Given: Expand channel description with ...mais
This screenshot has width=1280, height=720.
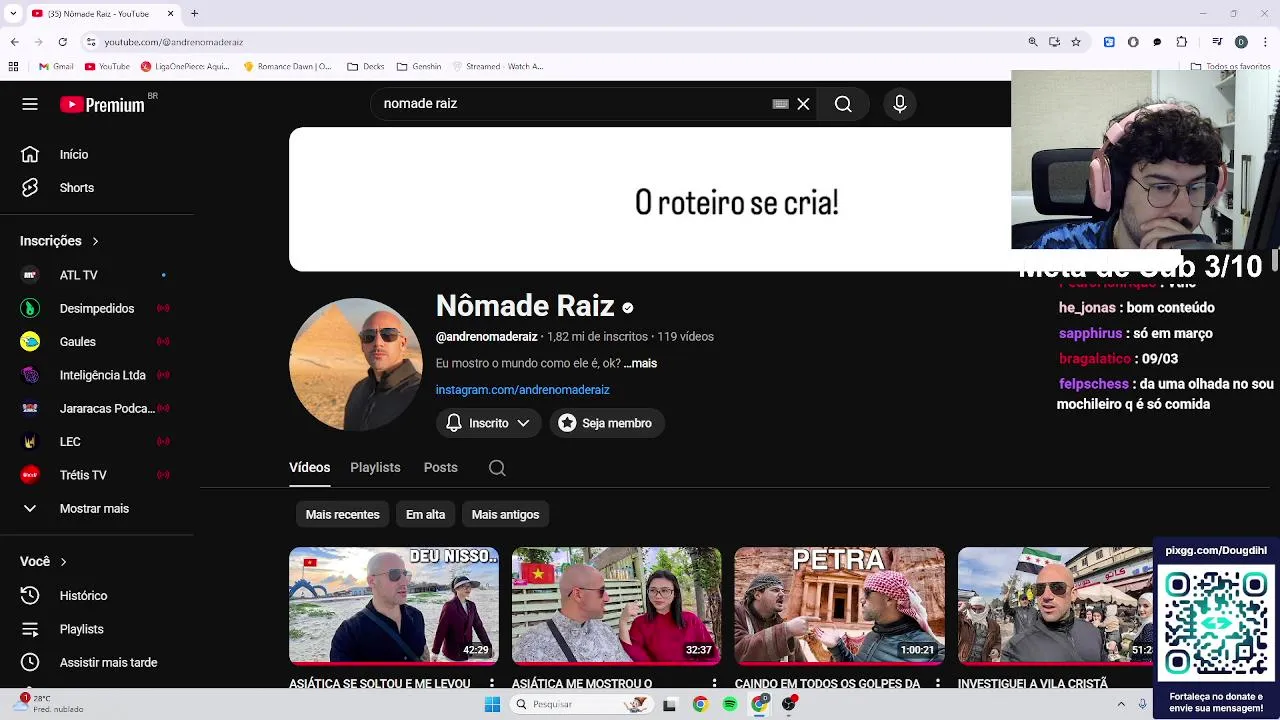Looking at the screenshot, I should (x=640, y=364).
